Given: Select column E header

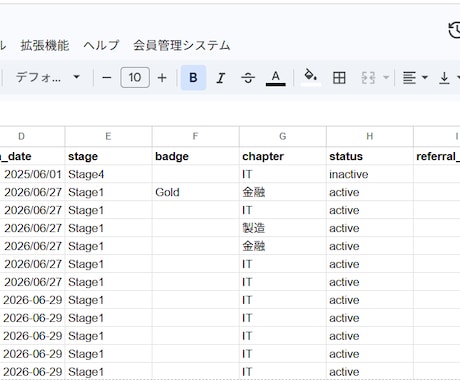Looking at the screenshot, I should (x=108, y=136).
